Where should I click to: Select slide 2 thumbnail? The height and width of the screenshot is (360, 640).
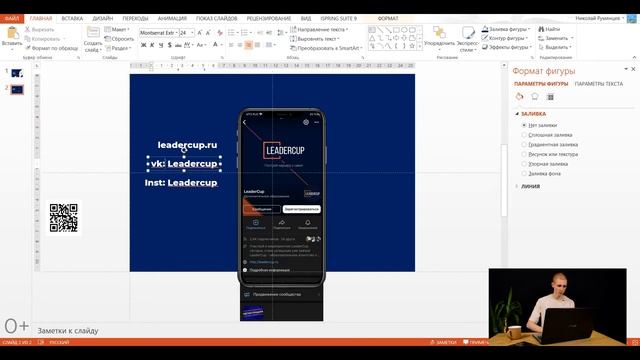[x=17, y=89]
